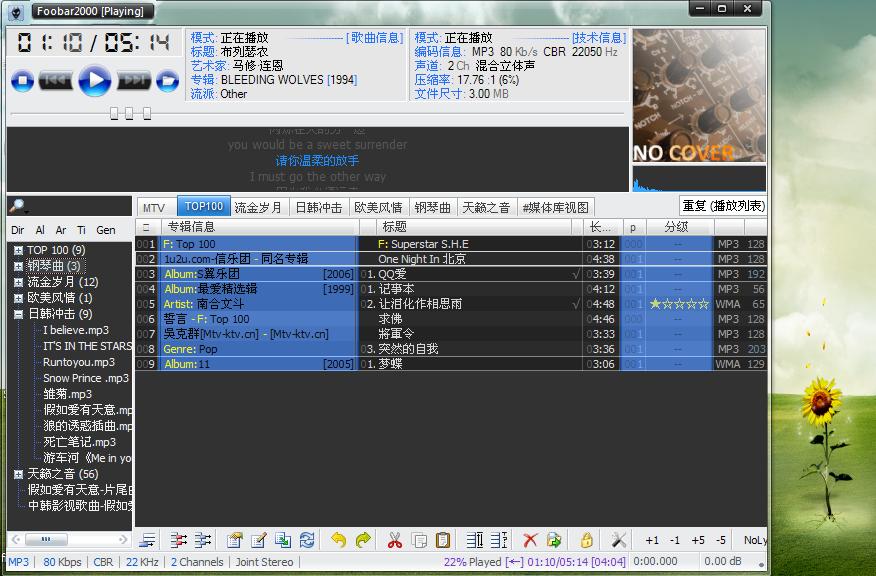Click the wrench and screwdriver preferences icon

pyautogui.click(x=618, y=540)
